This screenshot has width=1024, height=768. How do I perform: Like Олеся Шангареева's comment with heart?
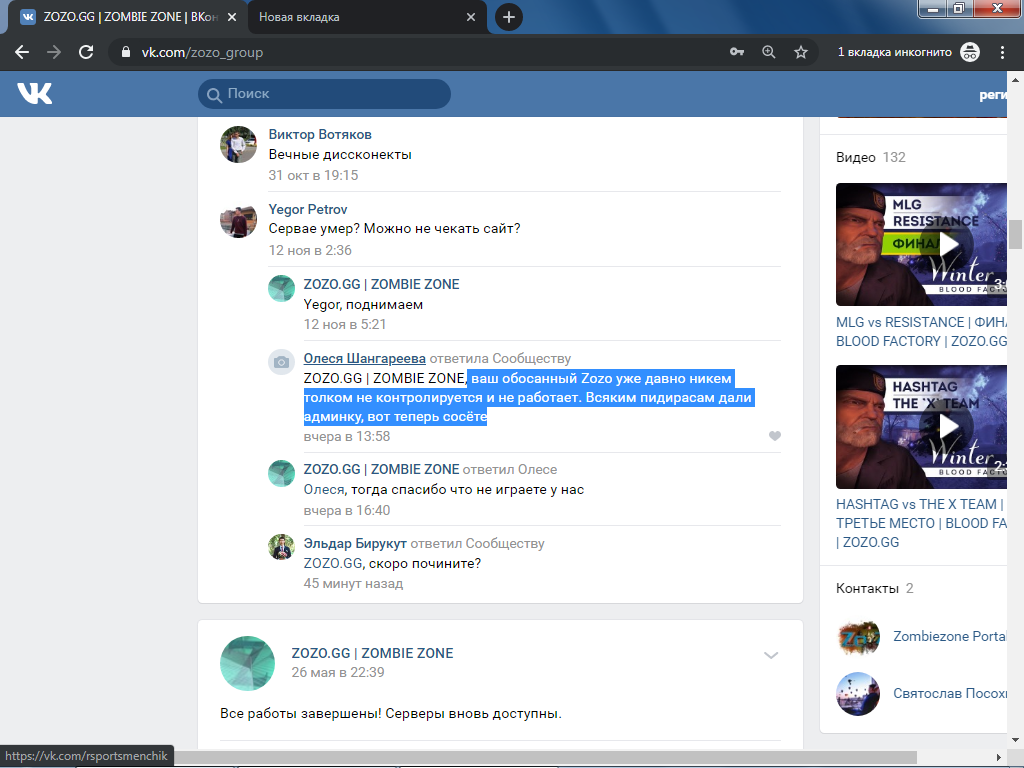click(x=774, y=436)
